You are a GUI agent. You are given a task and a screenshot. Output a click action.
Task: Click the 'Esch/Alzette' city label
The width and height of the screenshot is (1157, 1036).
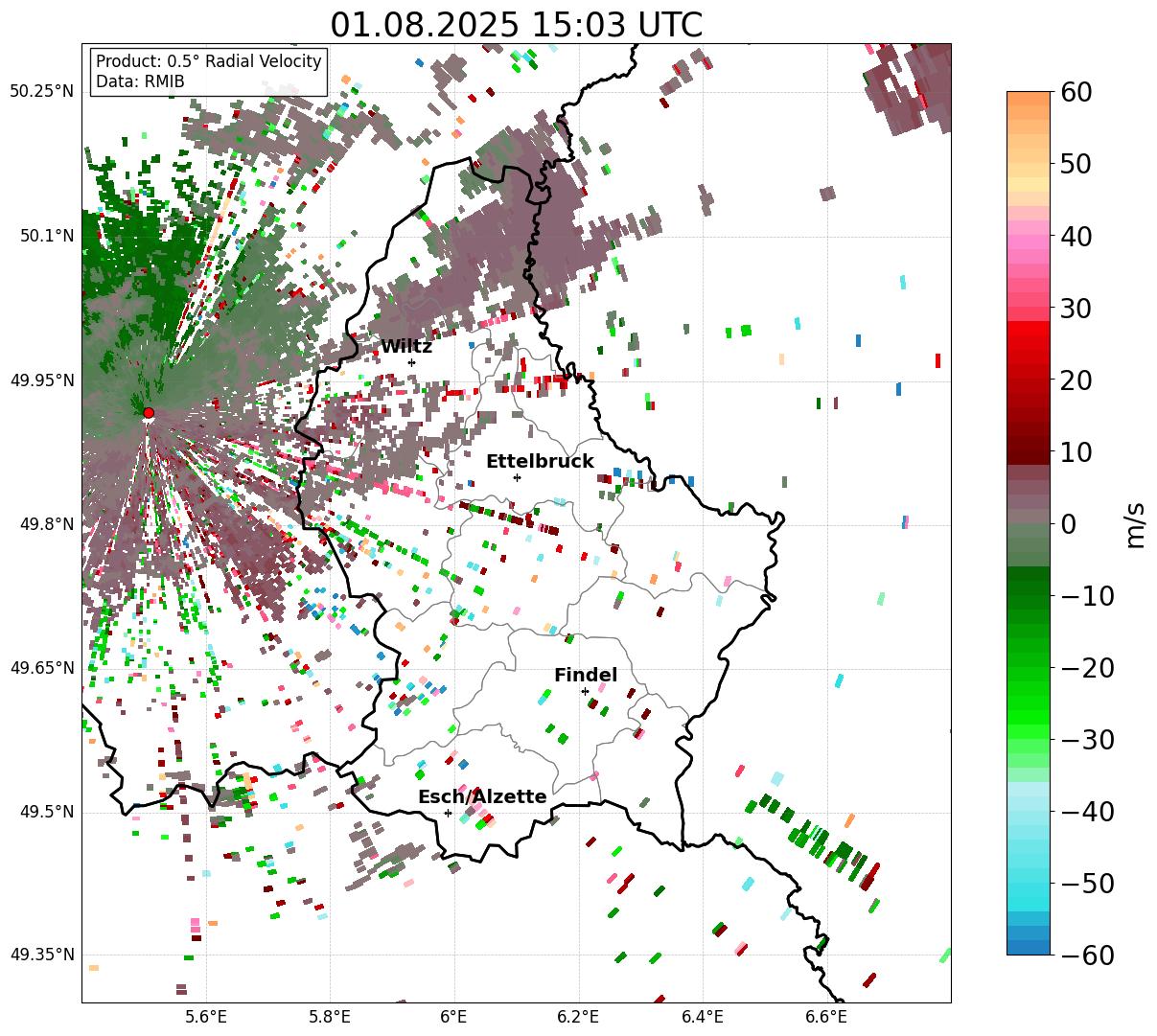pyautogui.click(x=482, y=797)
